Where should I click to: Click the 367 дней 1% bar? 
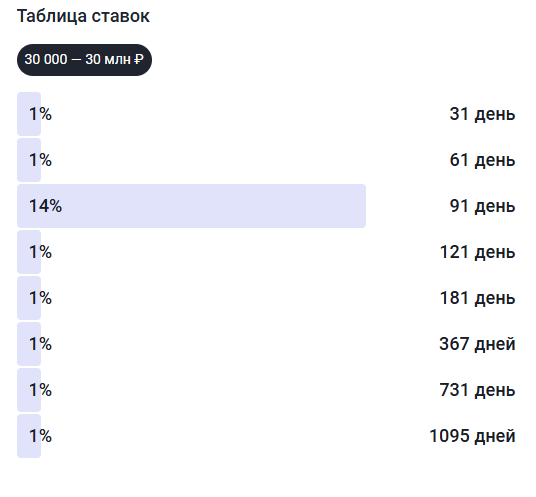pos(29,344)
